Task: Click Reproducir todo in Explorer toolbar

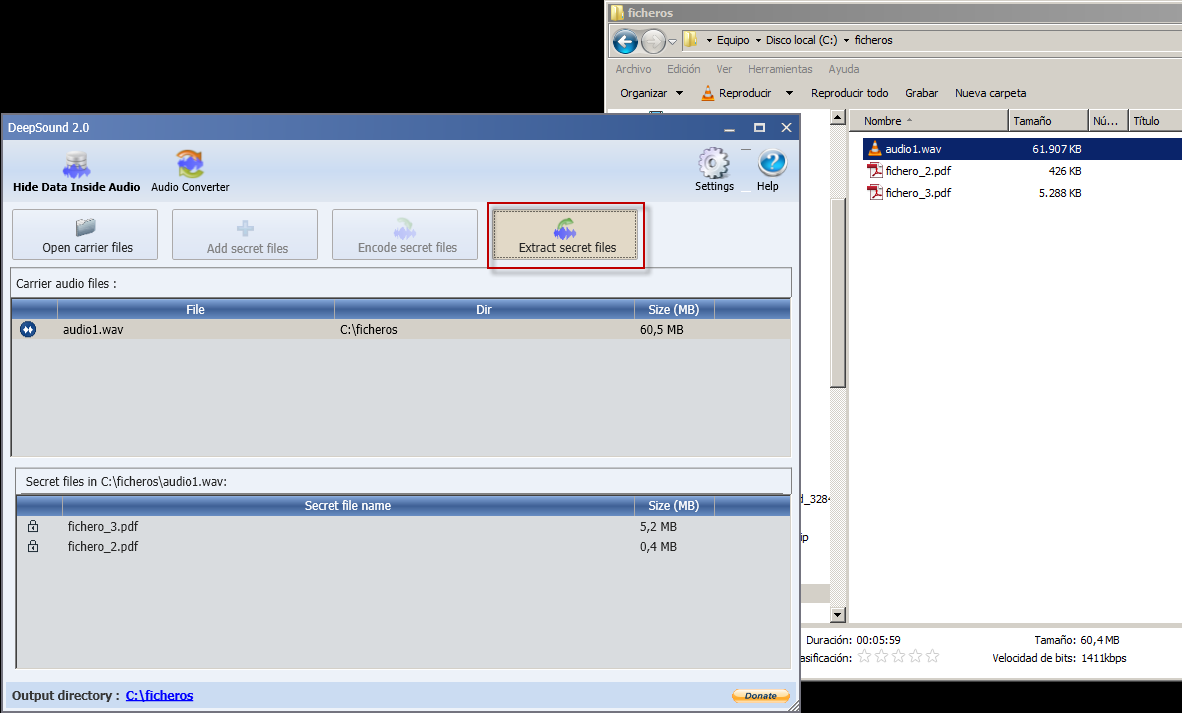Action: (849, 93)
